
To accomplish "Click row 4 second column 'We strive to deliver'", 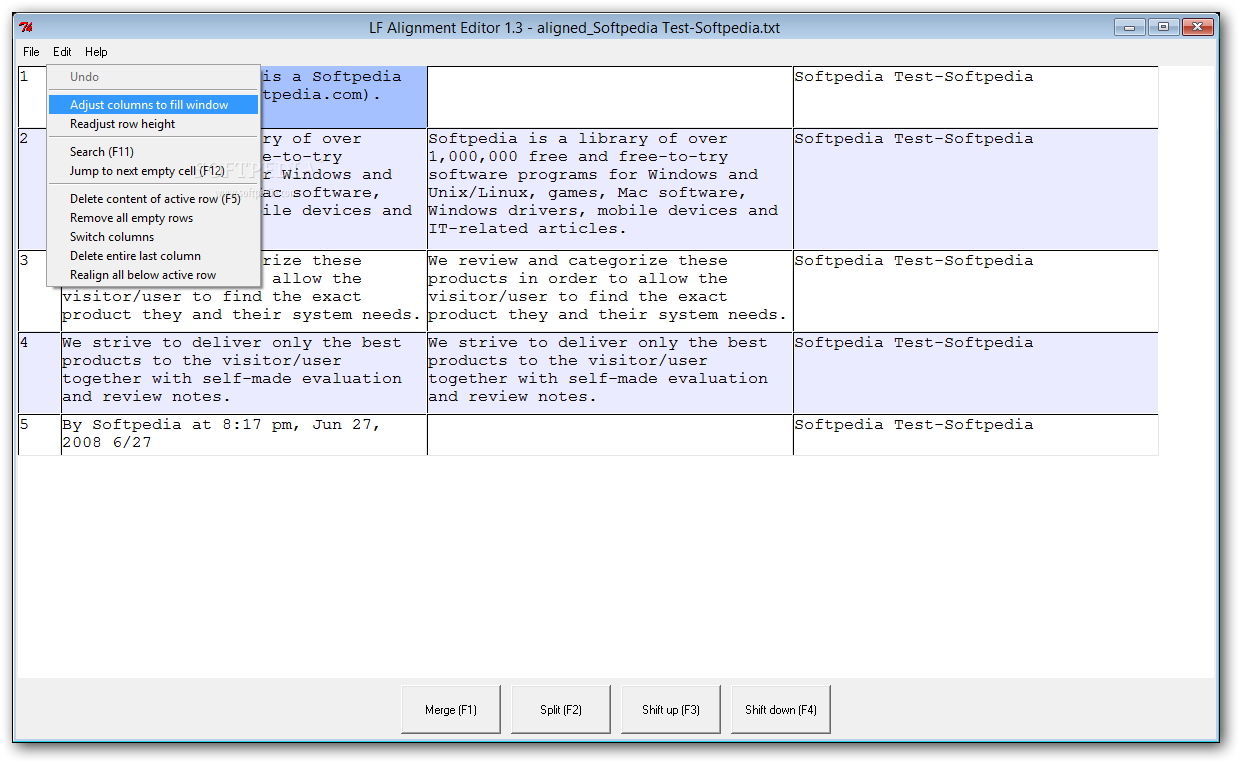I will (610, 373).
